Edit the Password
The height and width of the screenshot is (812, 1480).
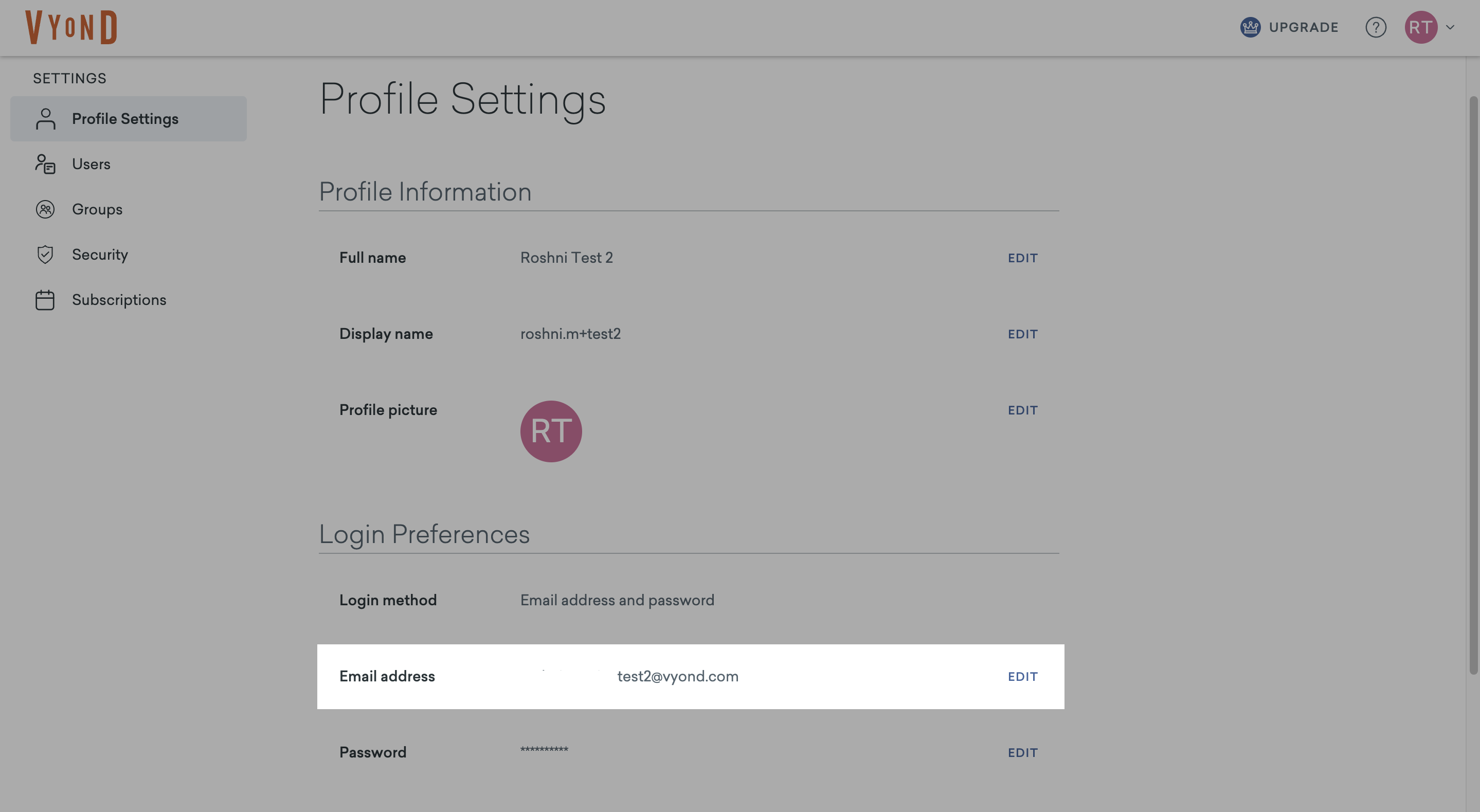1023,752
